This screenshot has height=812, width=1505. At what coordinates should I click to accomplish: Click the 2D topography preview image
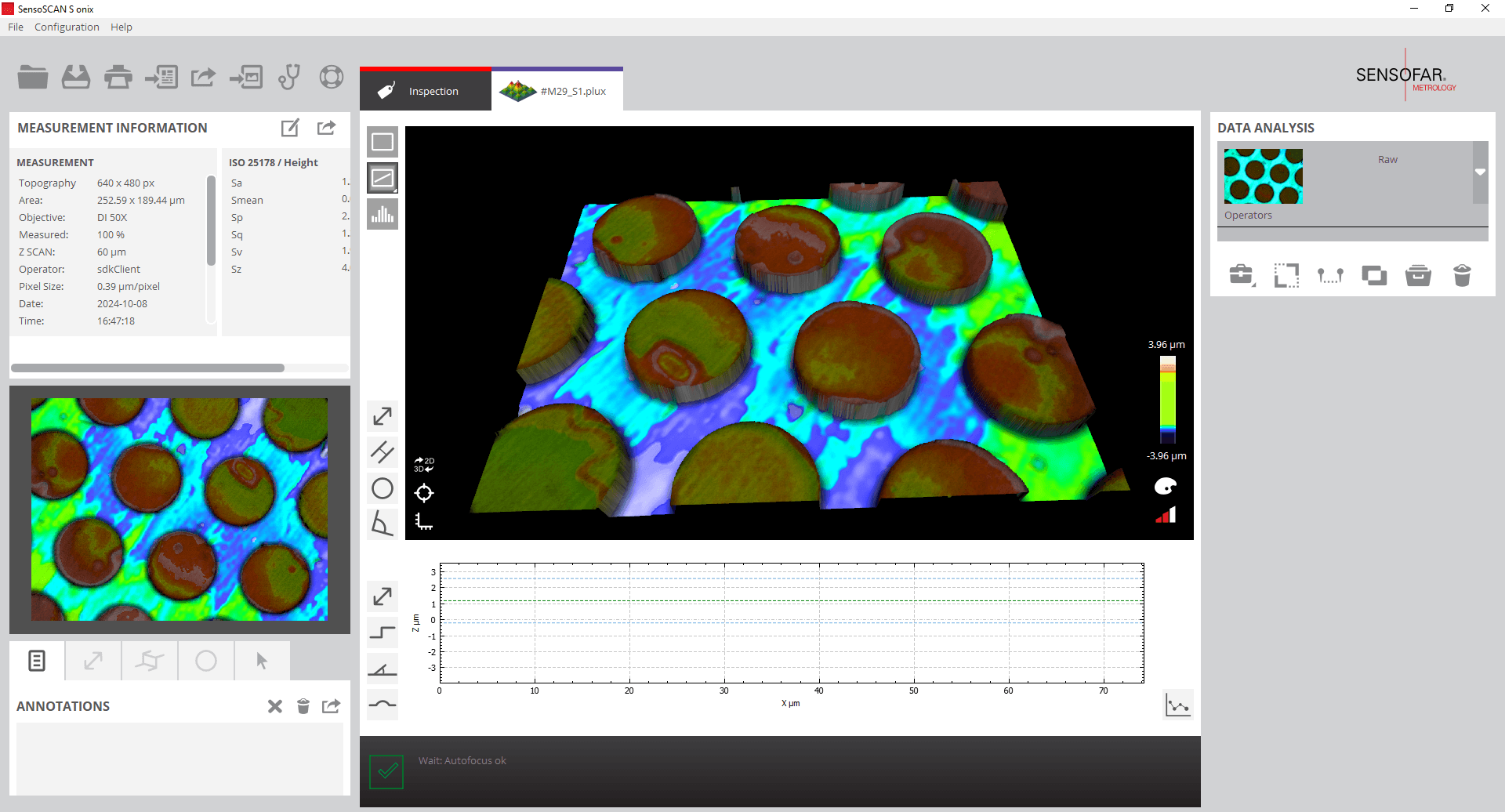pyautogui.click(x=180, y=509)
